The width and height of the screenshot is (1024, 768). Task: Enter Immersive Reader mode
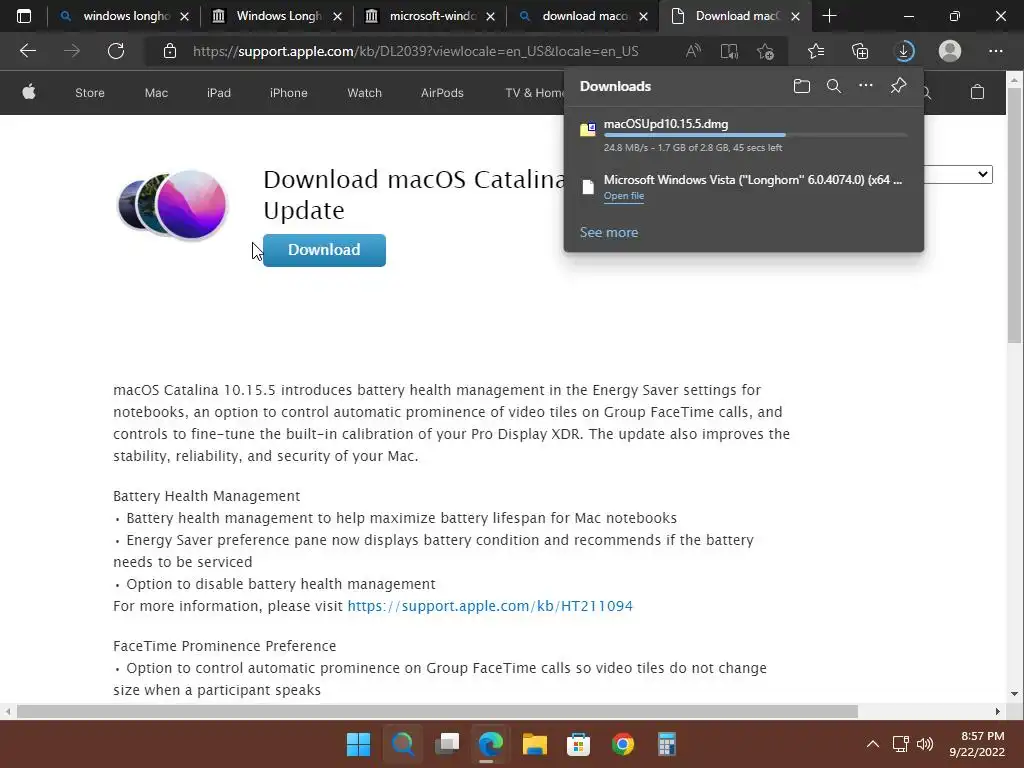pos(729,51)
